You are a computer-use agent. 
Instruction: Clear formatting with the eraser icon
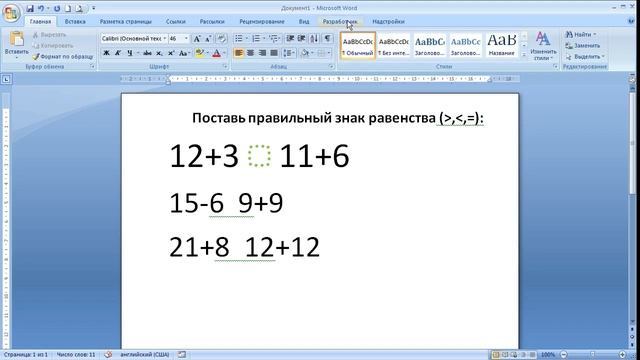pos(222,39)
